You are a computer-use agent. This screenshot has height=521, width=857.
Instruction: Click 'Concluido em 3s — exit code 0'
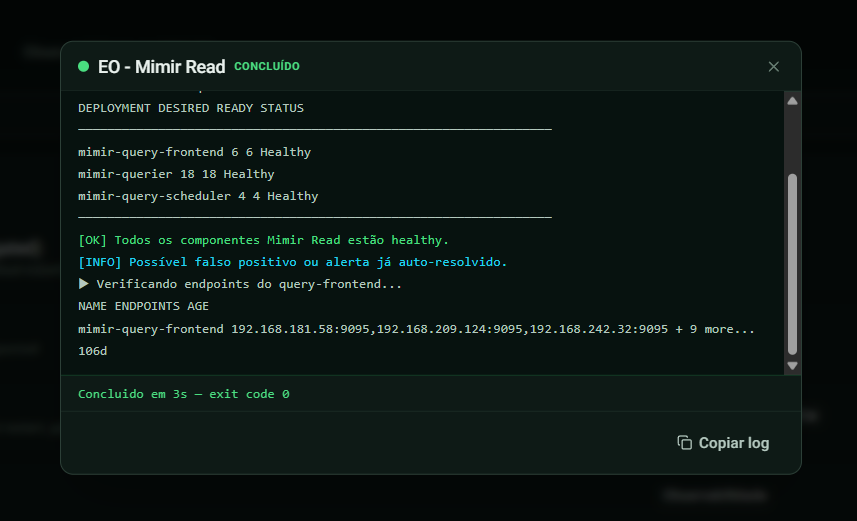pyautogui.click(x=184, y=394)
